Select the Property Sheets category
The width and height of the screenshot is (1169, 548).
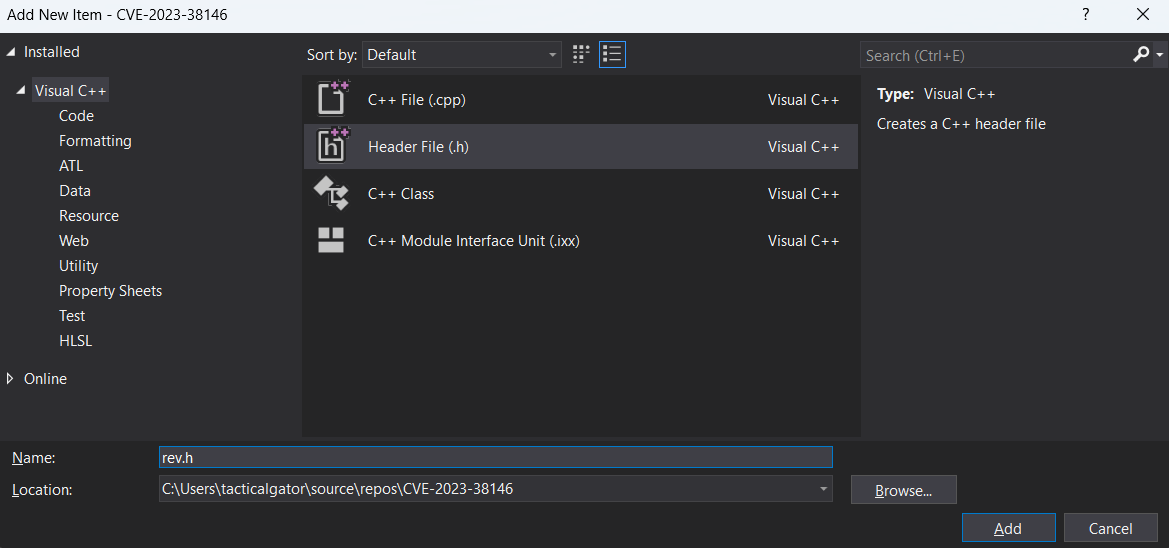(110, 291)
